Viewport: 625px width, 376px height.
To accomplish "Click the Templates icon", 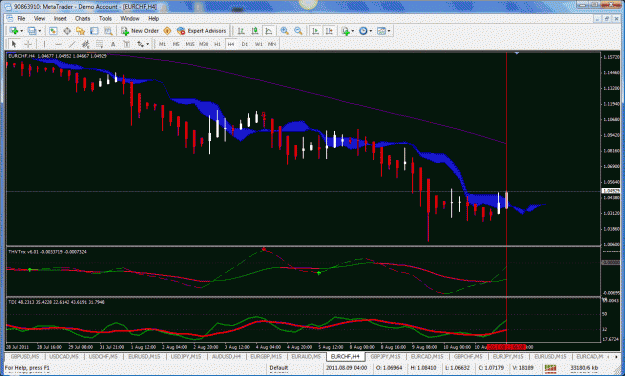I will tap(381, 31).
